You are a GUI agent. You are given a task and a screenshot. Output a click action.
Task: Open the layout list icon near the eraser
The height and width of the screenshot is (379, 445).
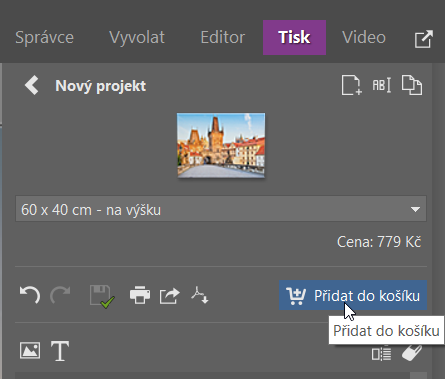click(x=381, y=354)
